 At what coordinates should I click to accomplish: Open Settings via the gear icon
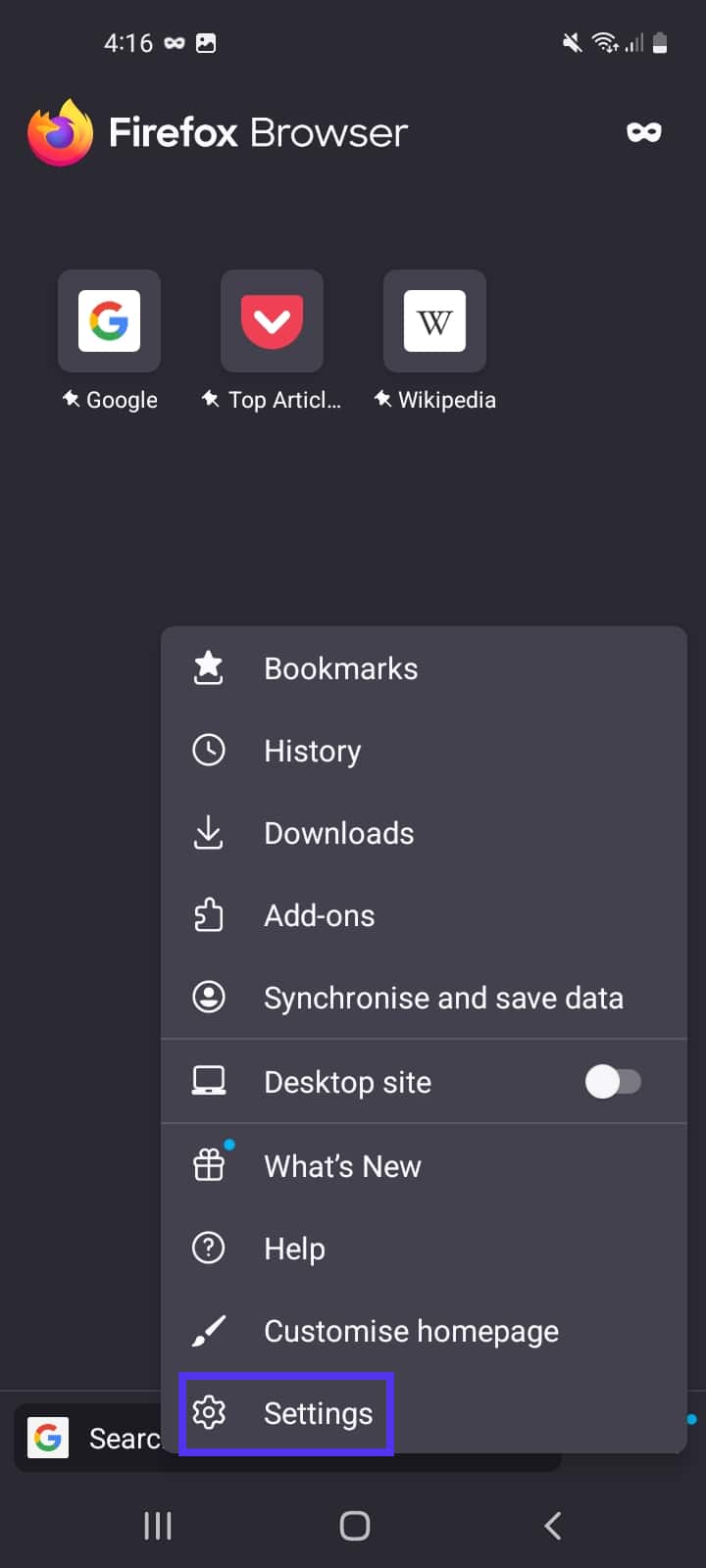pos(209,1413)
